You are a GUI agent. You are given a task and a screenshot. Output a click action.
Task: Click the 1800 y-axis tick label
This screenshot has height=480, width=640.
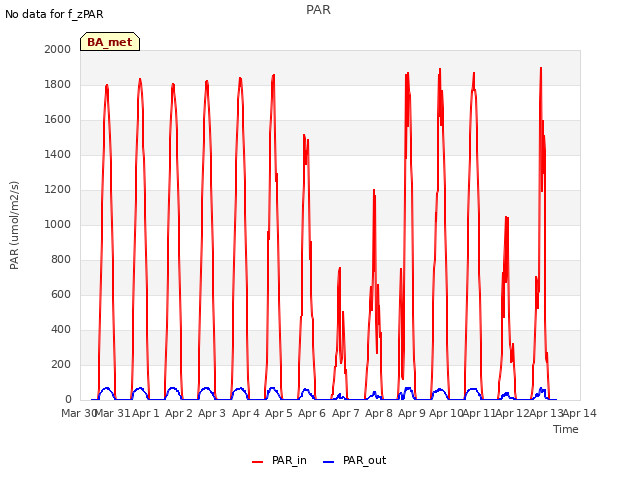tap(58, 84)
